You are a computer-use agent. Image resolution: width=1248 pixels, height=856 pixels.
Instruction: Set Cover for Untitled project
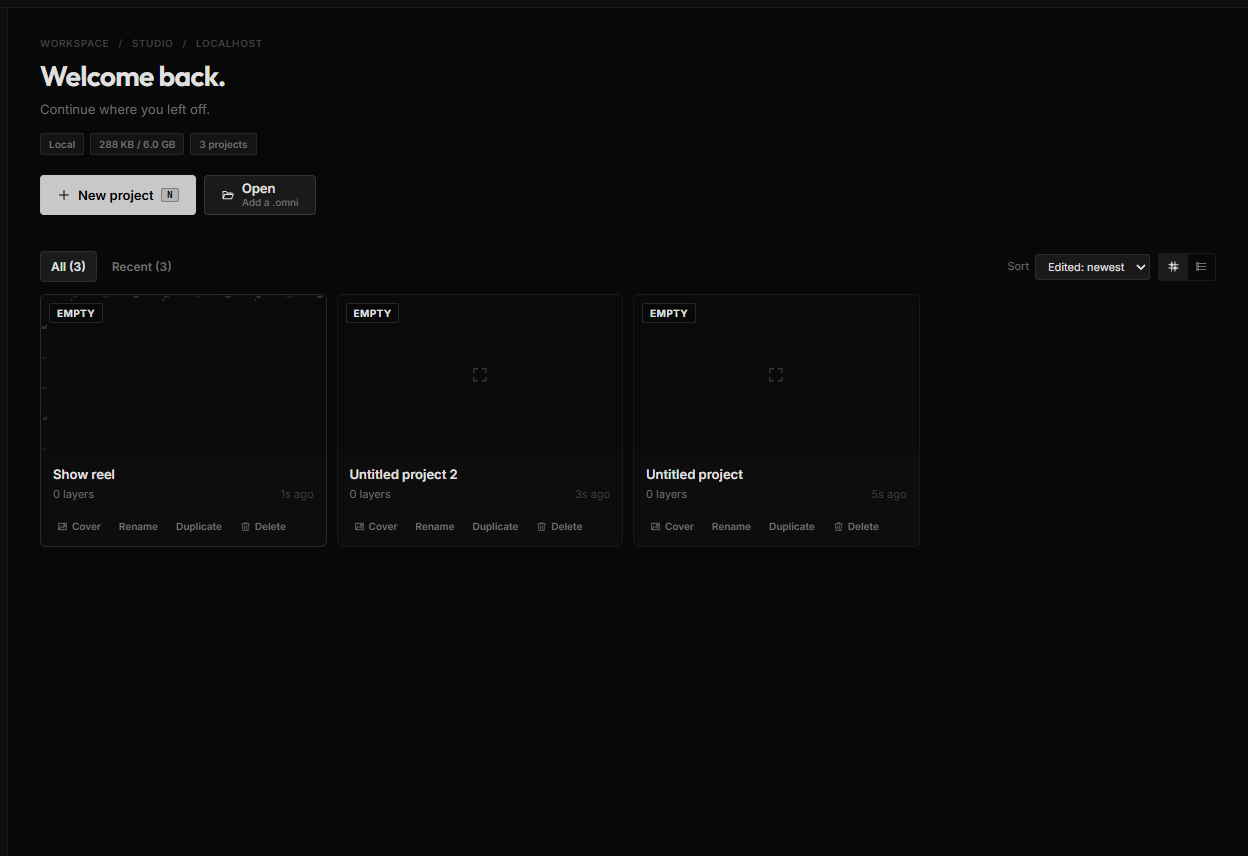tap(672, 527)
